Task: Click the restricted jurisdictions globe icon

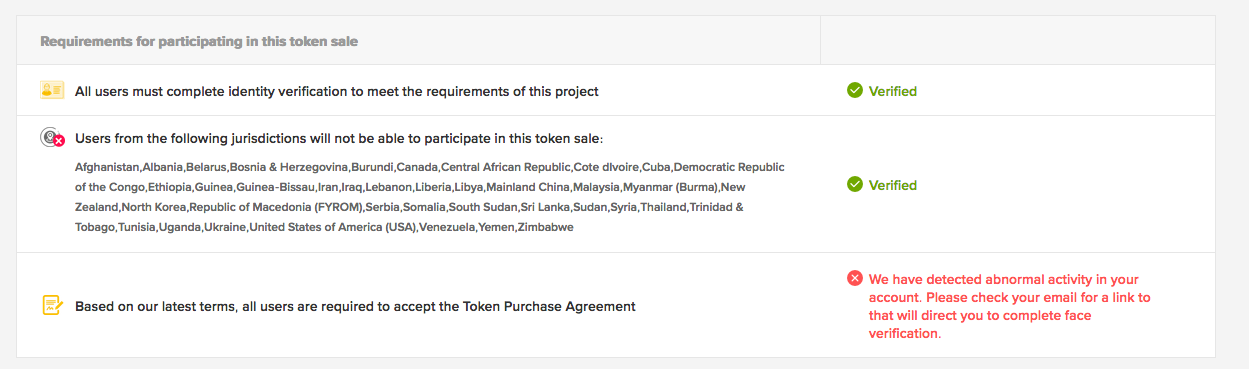Action: pyautogui.click(x=53, y=138)
